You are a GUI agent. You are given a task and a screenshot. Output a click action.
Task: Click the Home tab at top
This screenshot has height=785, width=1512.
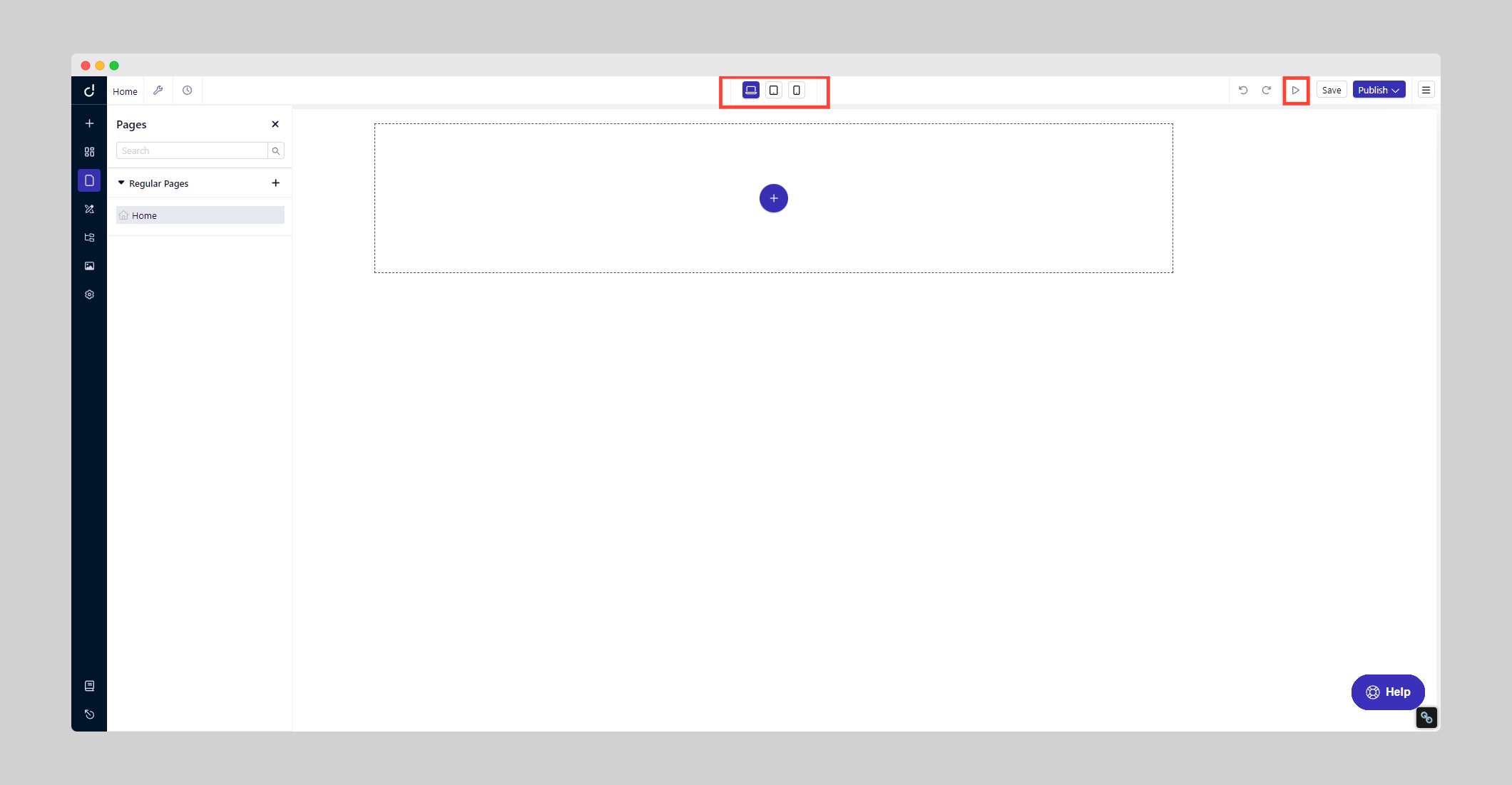coord(125,90)
